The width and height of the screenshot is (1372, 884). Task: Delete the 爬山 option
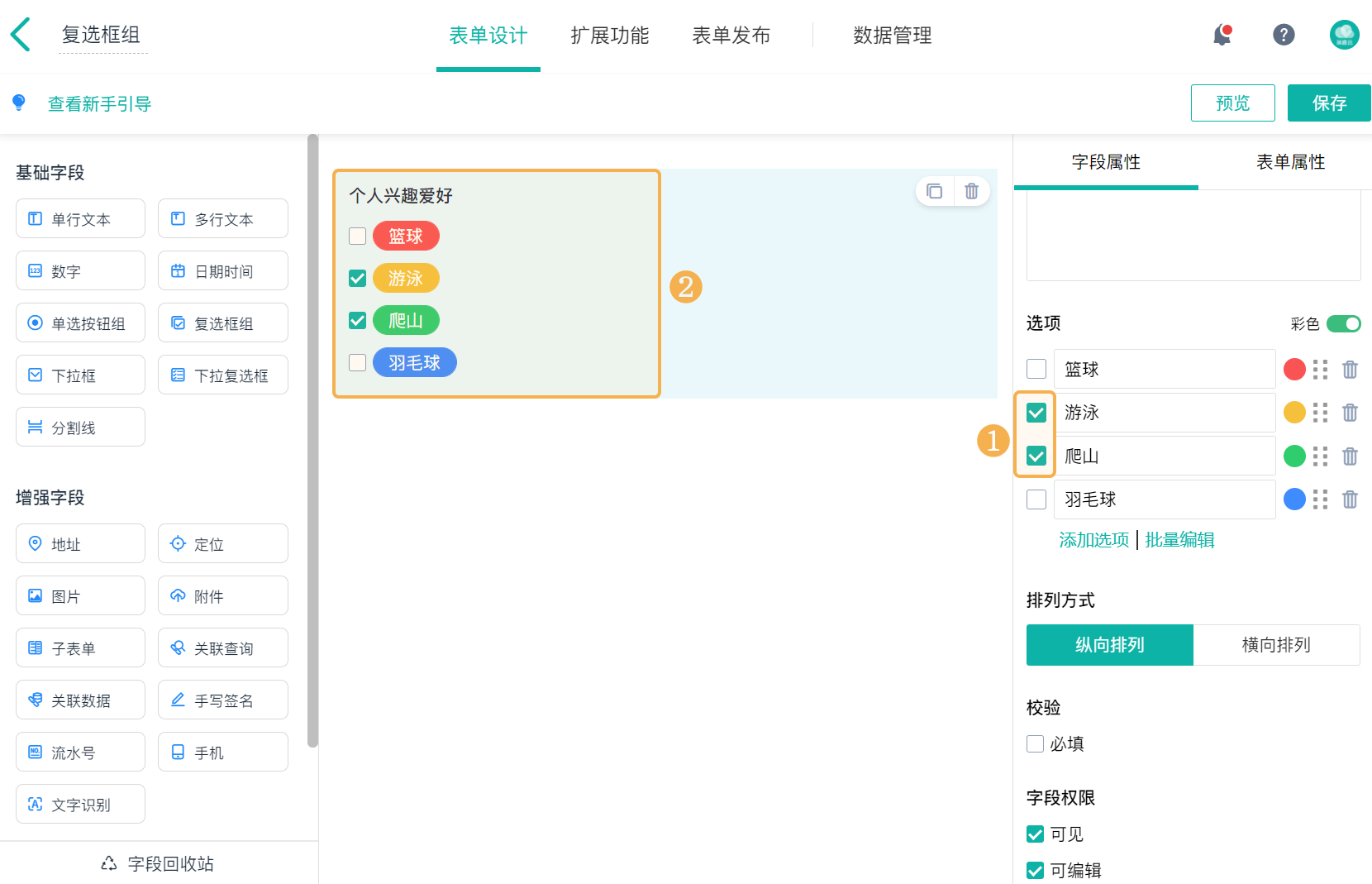tap(1350, 456)
